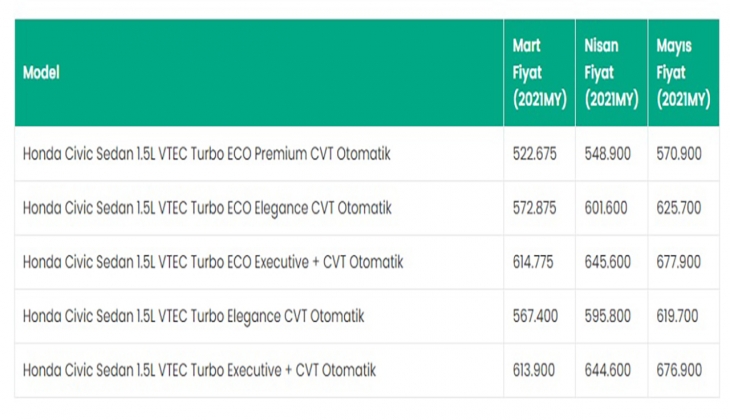Click the 601.600 April price
Image resolution: width=730 pixels, height=420 pixels.
607,208
